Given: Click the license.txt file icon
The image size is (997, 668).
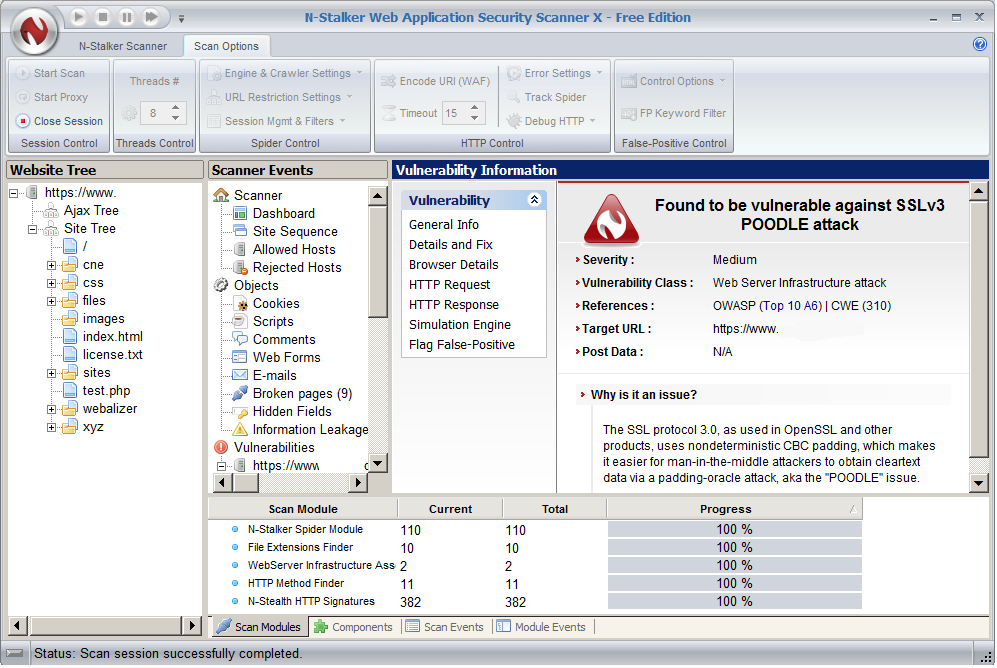Looking at the screenshot, I should (70, 354).
